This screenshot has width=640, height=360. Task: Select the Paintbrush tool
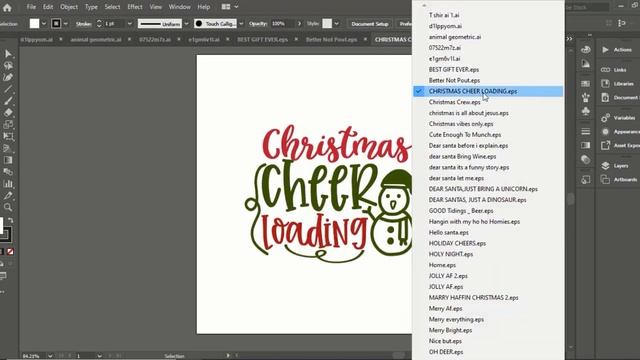click(x=8, y=101)
